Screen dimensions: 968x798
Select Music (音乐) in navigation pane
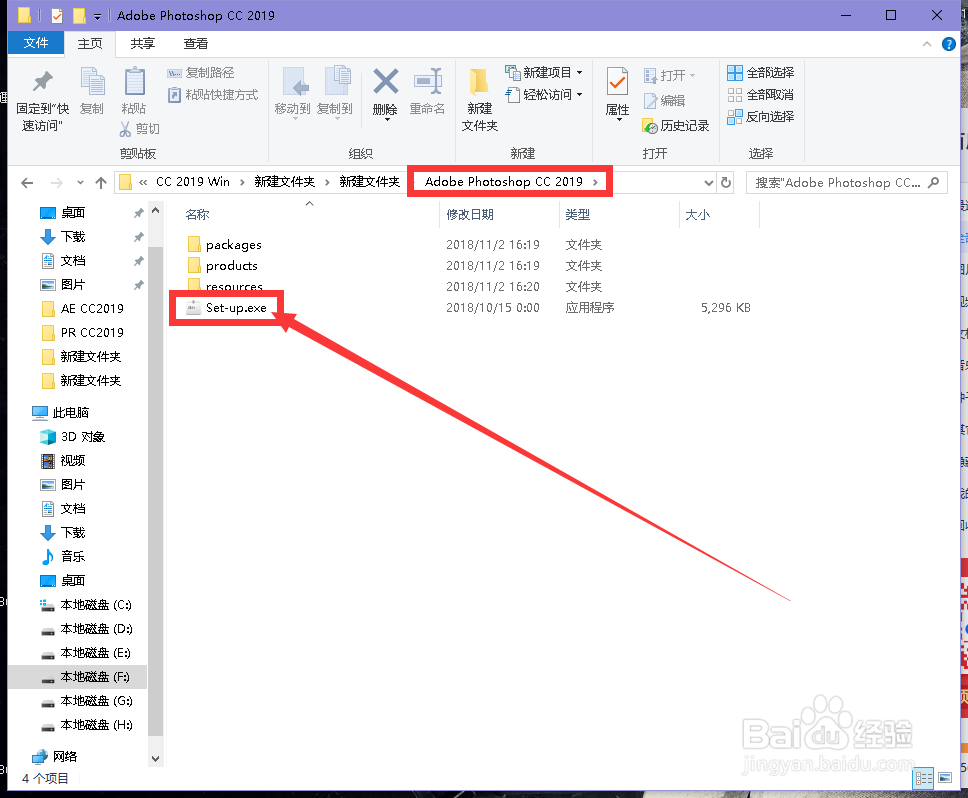(x=63, y=557)
